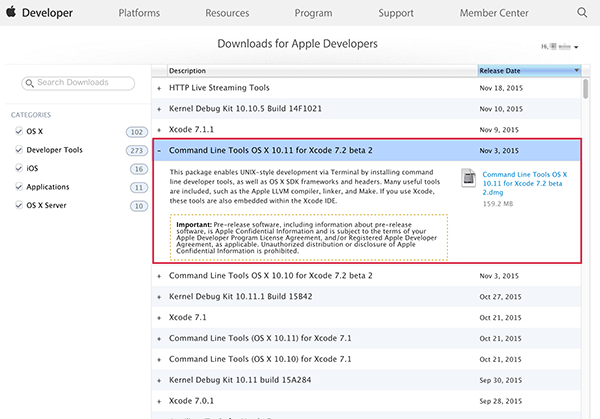600x419 pixels.
Task: Download Command Line Tools OS X 10.11 dmg link
Action: (525, 183)
